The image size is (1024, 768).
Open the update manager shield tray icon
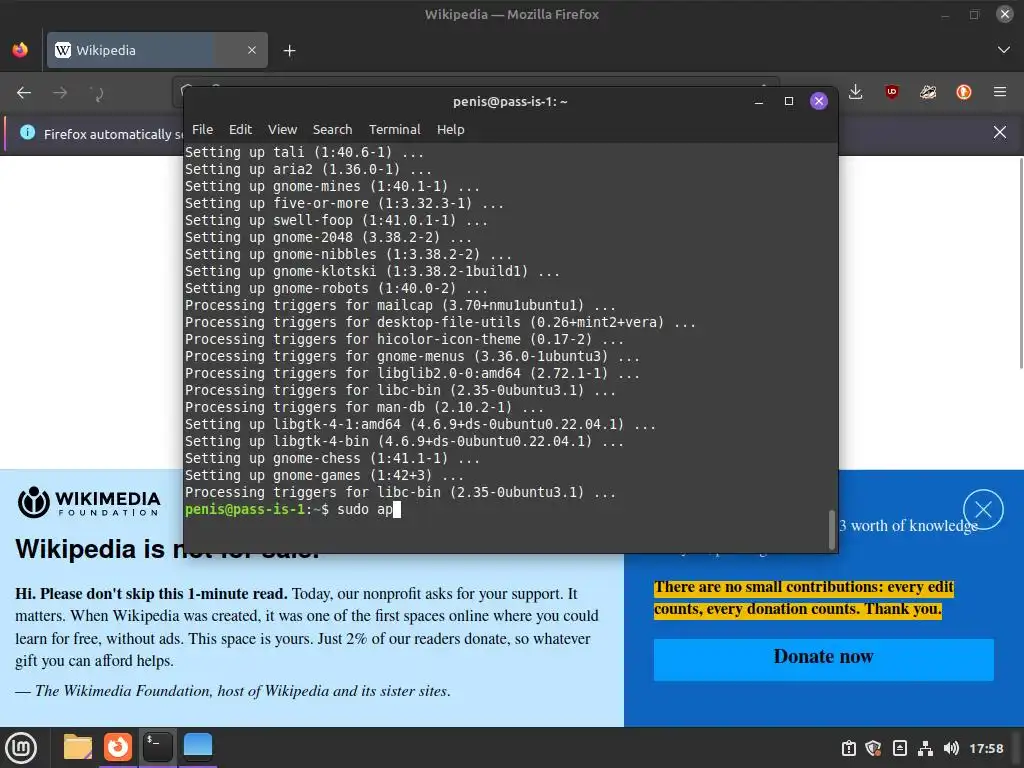(x=873, y=748)
